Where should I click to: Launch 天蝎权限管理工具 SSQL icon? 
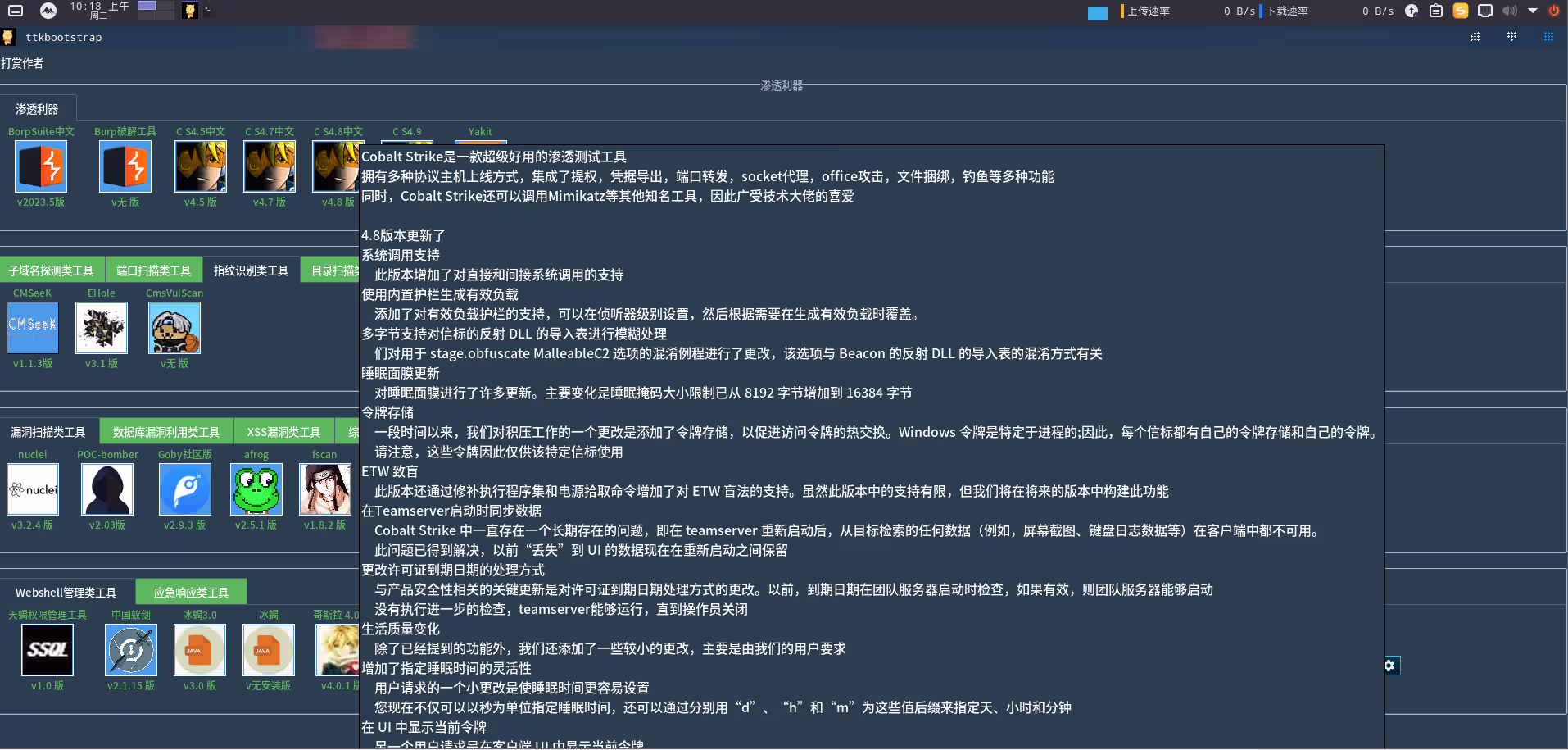click(x=48, y=650)
